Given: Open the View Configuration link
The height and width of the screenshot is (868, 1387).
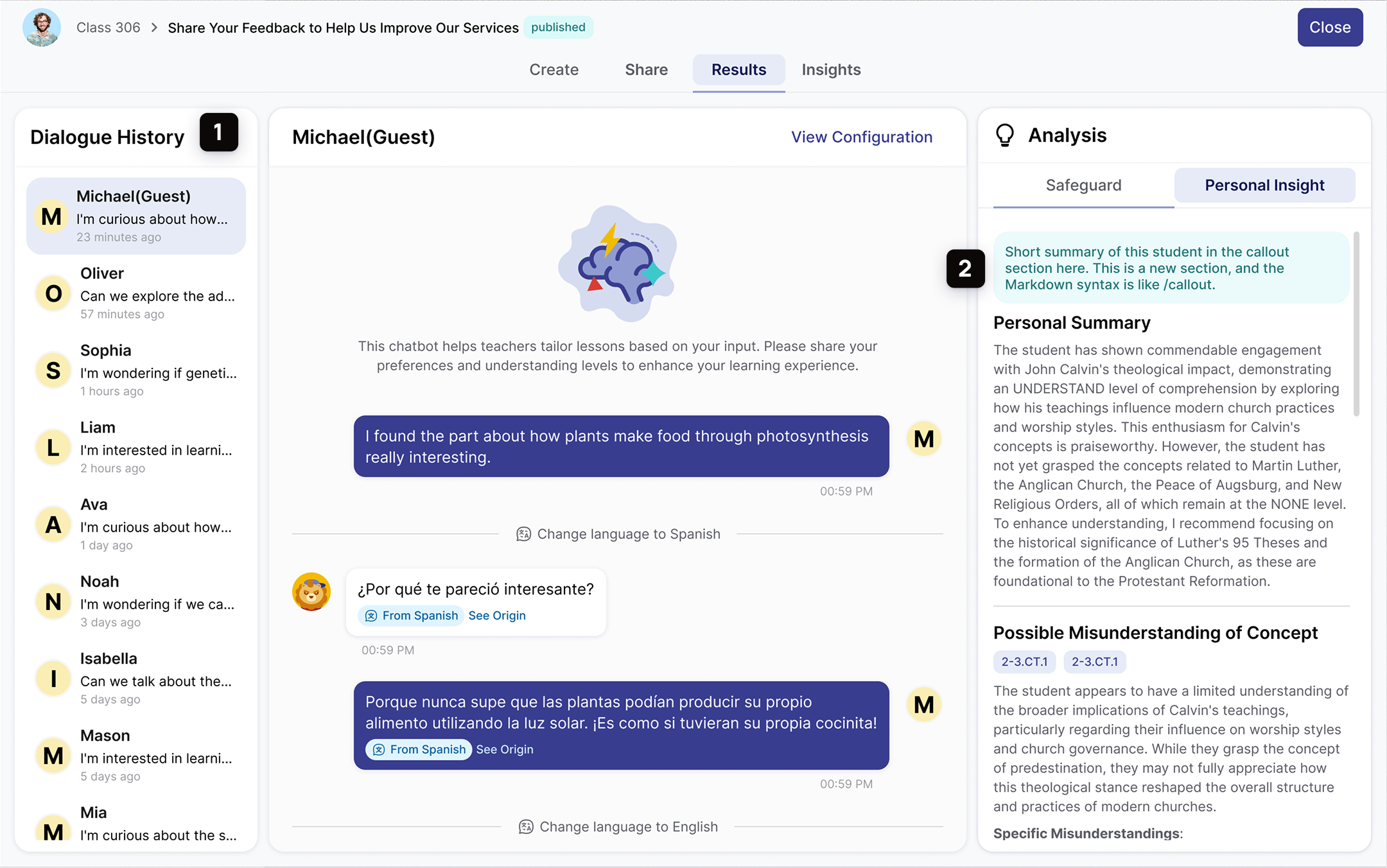Looking at the screenshot, I should [861, 137].
